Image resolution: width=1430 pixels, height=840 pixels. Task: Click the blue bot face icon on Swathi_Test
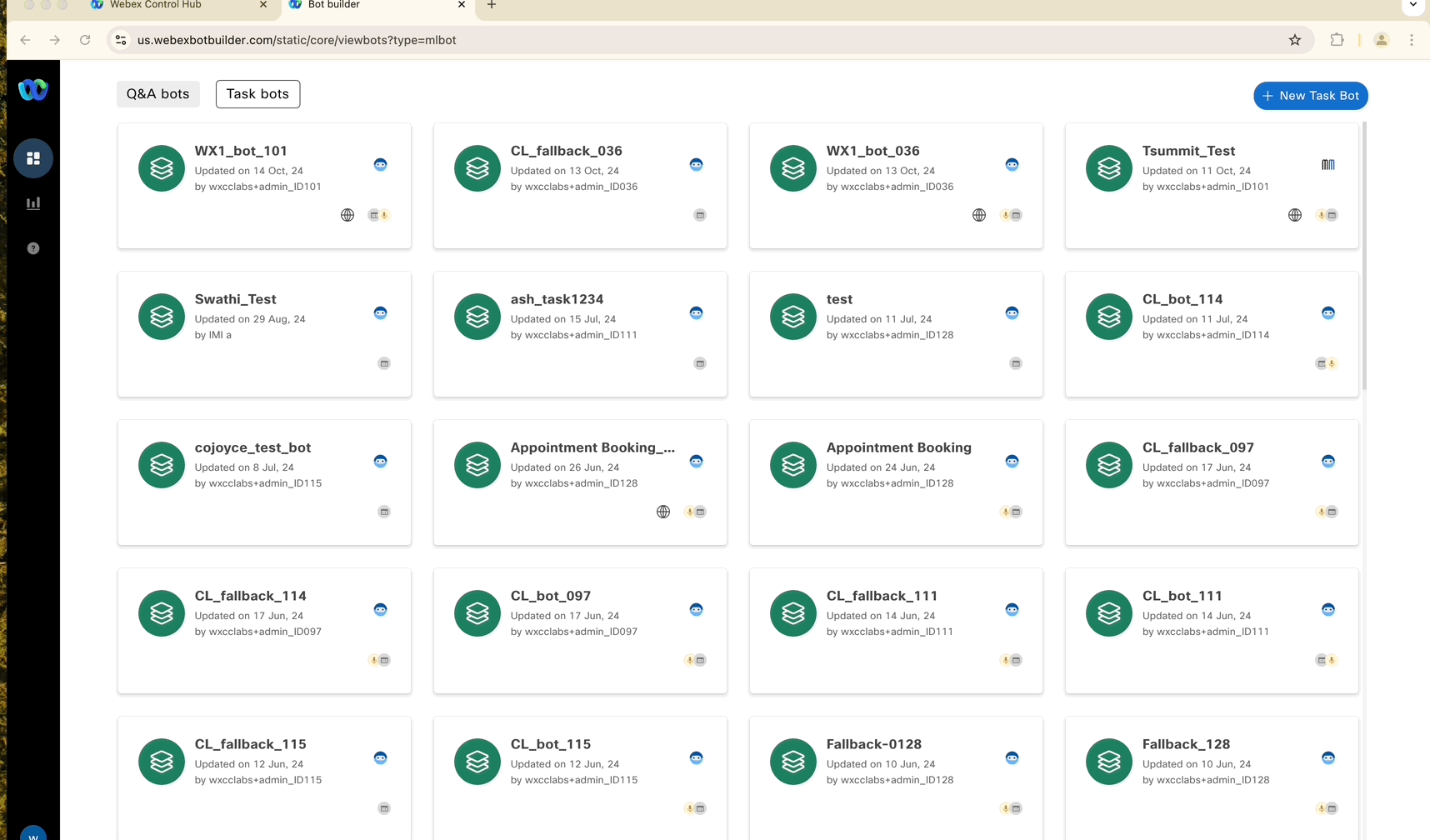(380, 313)
